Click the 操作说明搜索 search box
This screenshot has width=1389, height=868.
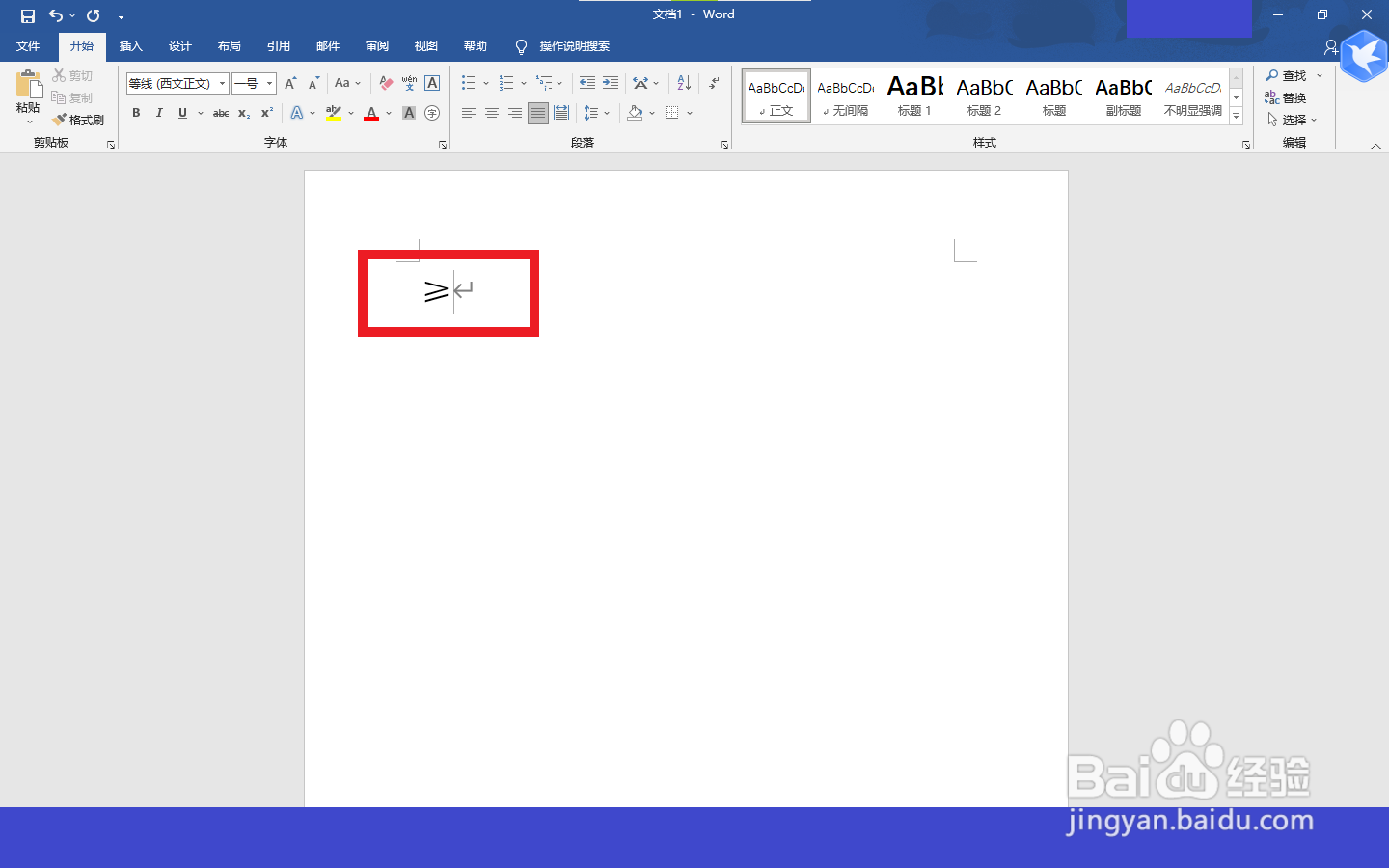pyautogui.click(x=574, y=46)
